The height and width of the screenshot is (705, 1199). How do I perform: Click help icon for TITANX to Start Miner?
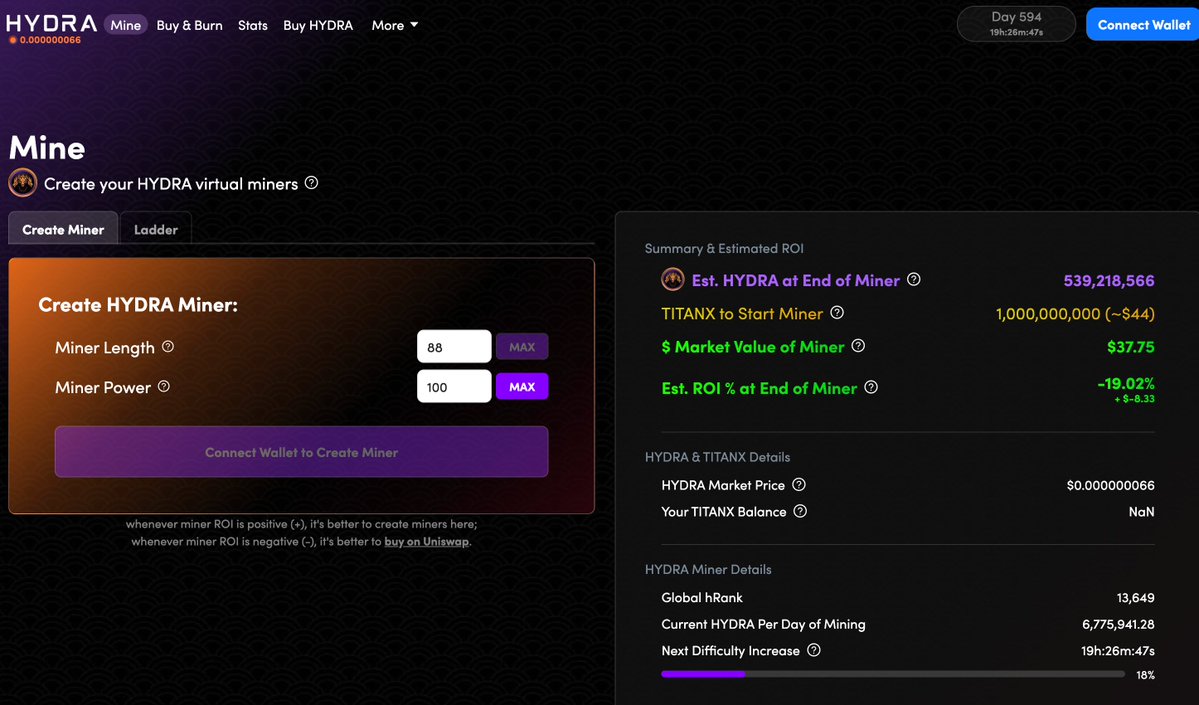(x=837, y=312)
